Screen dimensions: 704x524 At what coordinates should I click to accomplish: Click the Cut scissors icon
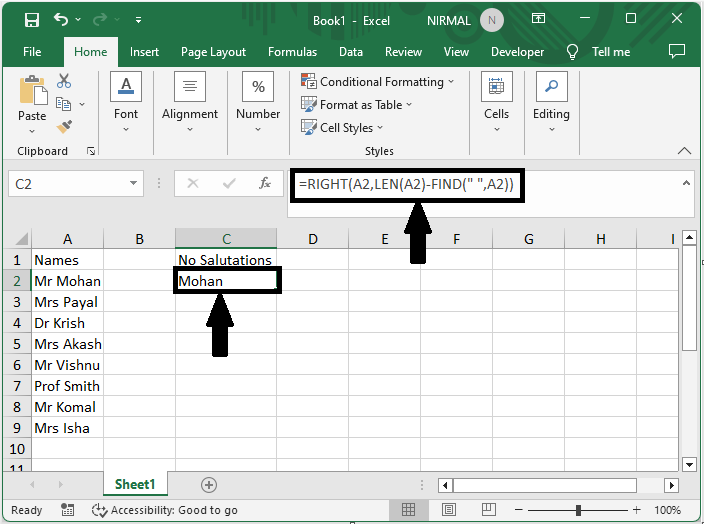point(65,81)
